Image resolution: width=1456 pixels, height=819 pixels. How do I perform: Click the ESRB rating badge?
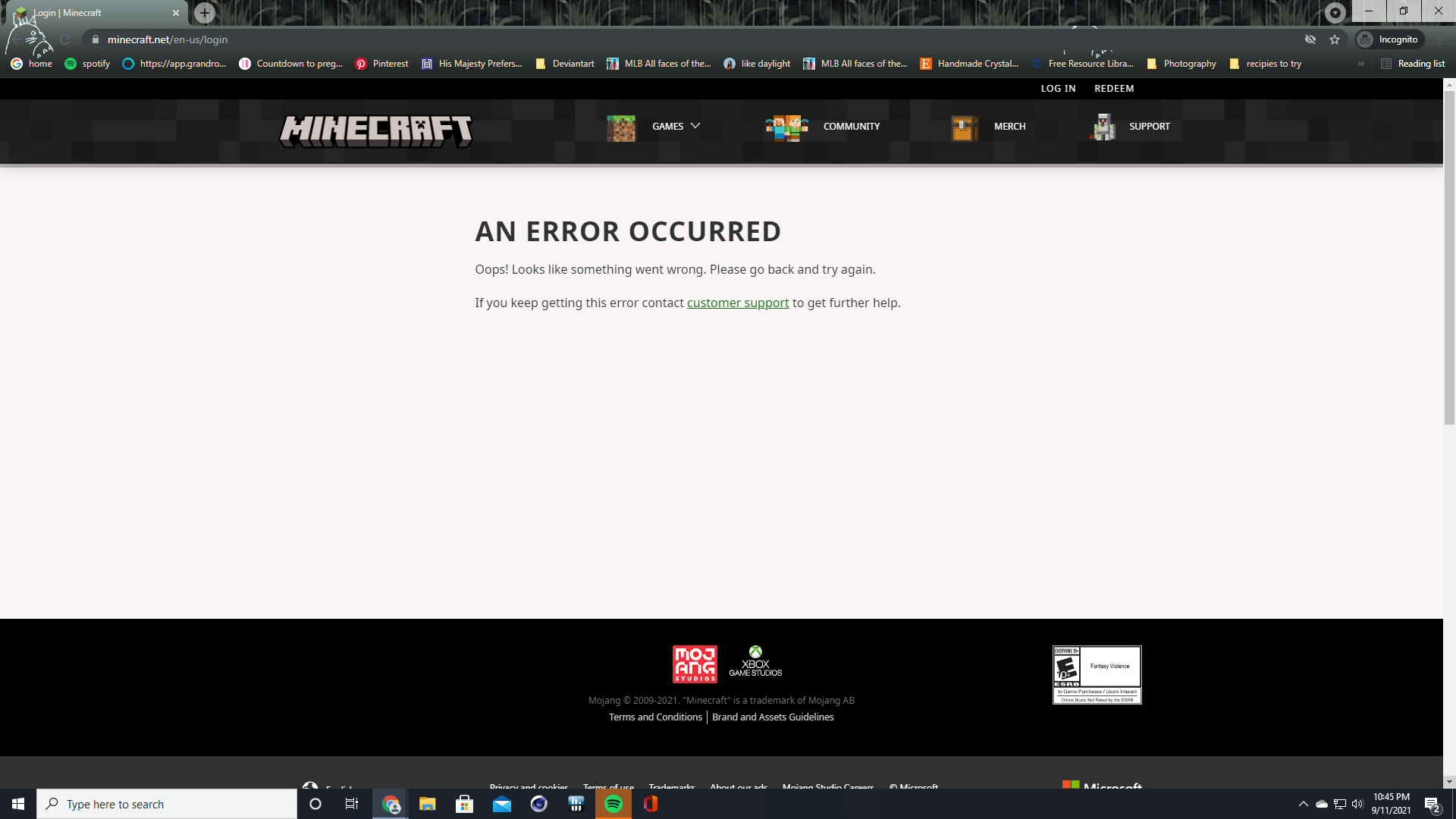click(1097, 674)
